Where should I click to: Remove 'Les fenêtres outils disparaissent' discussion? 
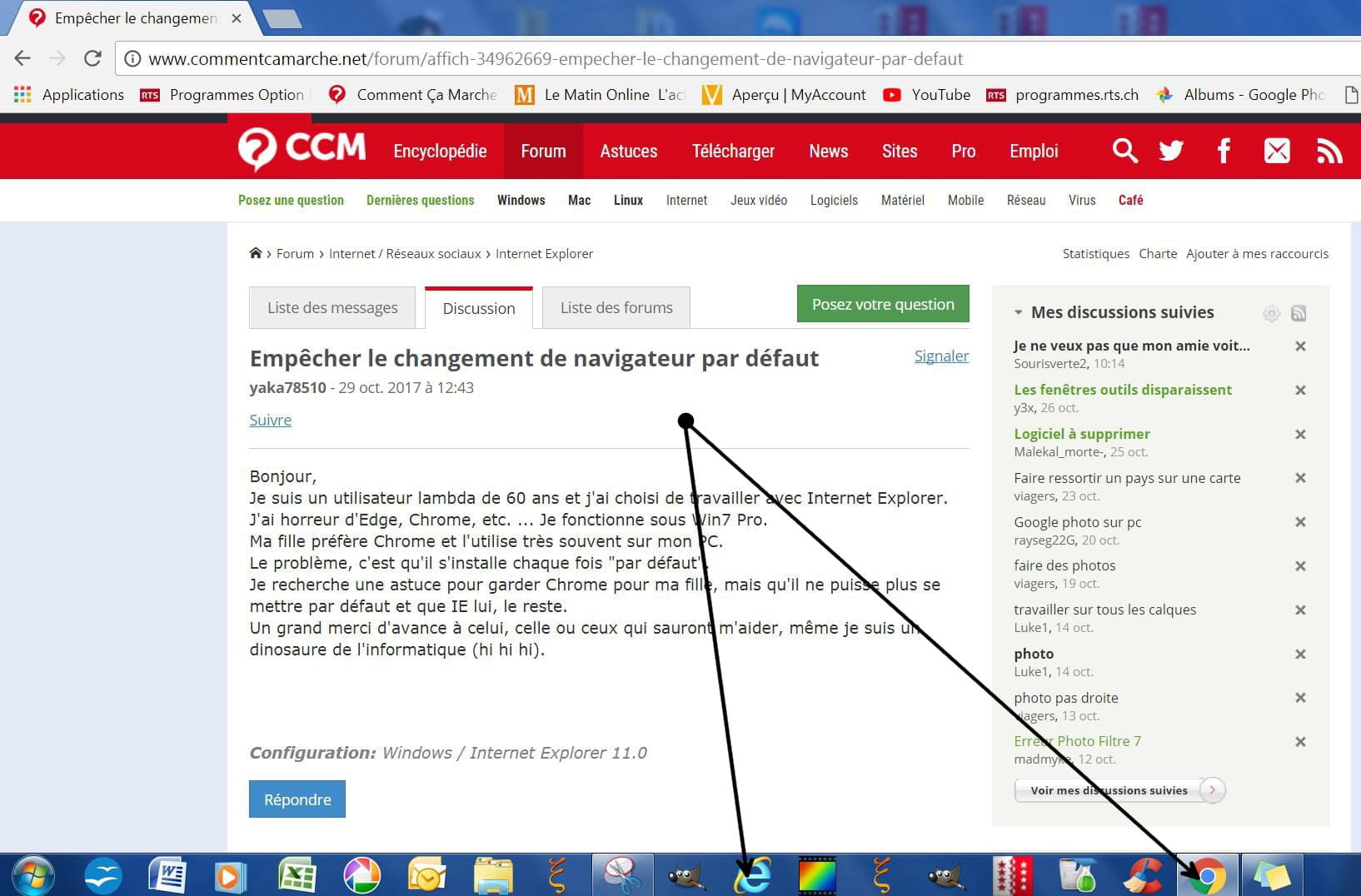(1300, 390)
